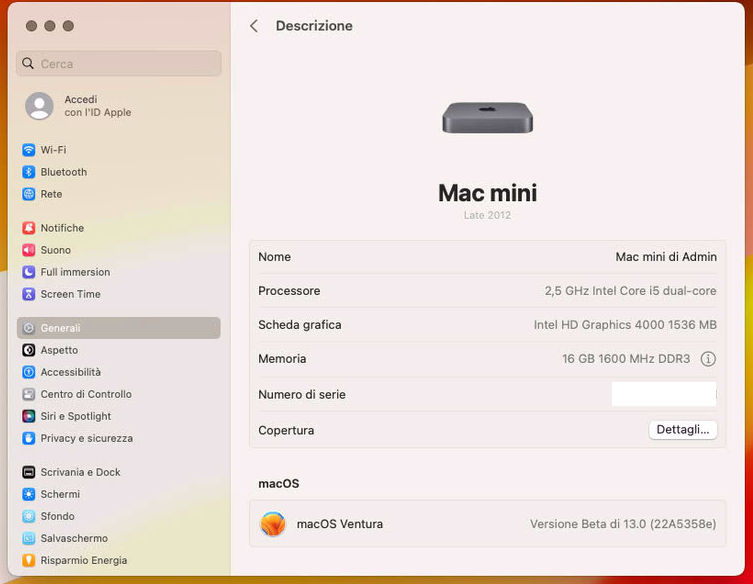
Task: Click the Dettagli... coverage button
Action: [x=682, y=430]
